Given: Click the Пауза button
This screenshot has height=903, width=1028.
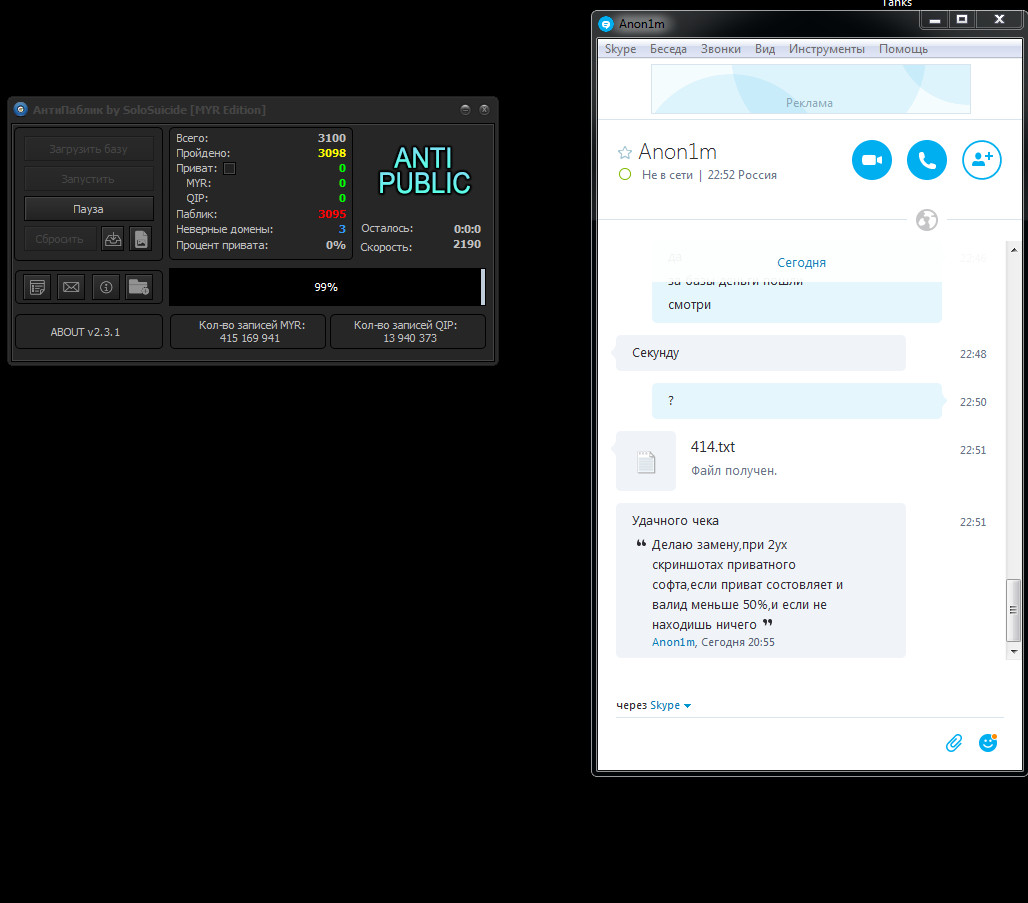Looking at the screenshot, I should tap(89, 209).
